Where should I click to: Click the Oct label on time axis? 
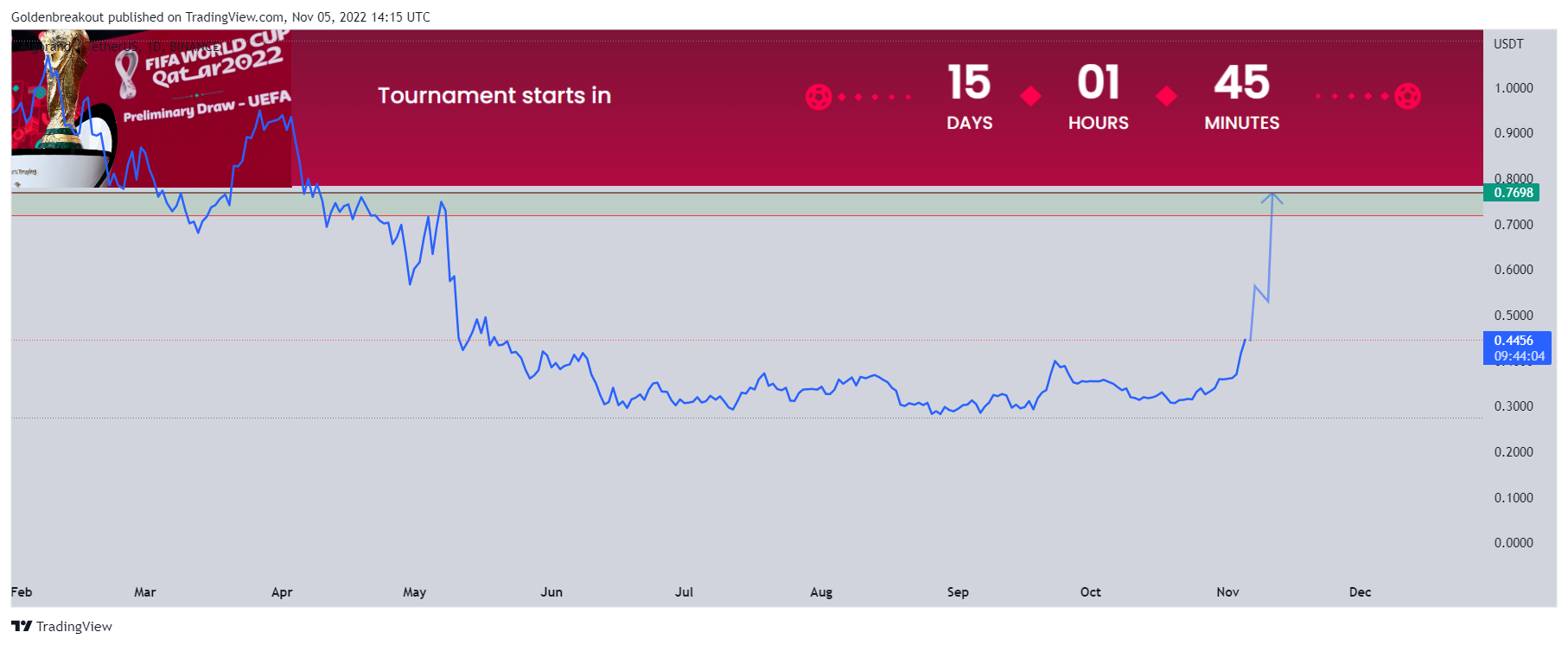click(x=1091, y=592)
